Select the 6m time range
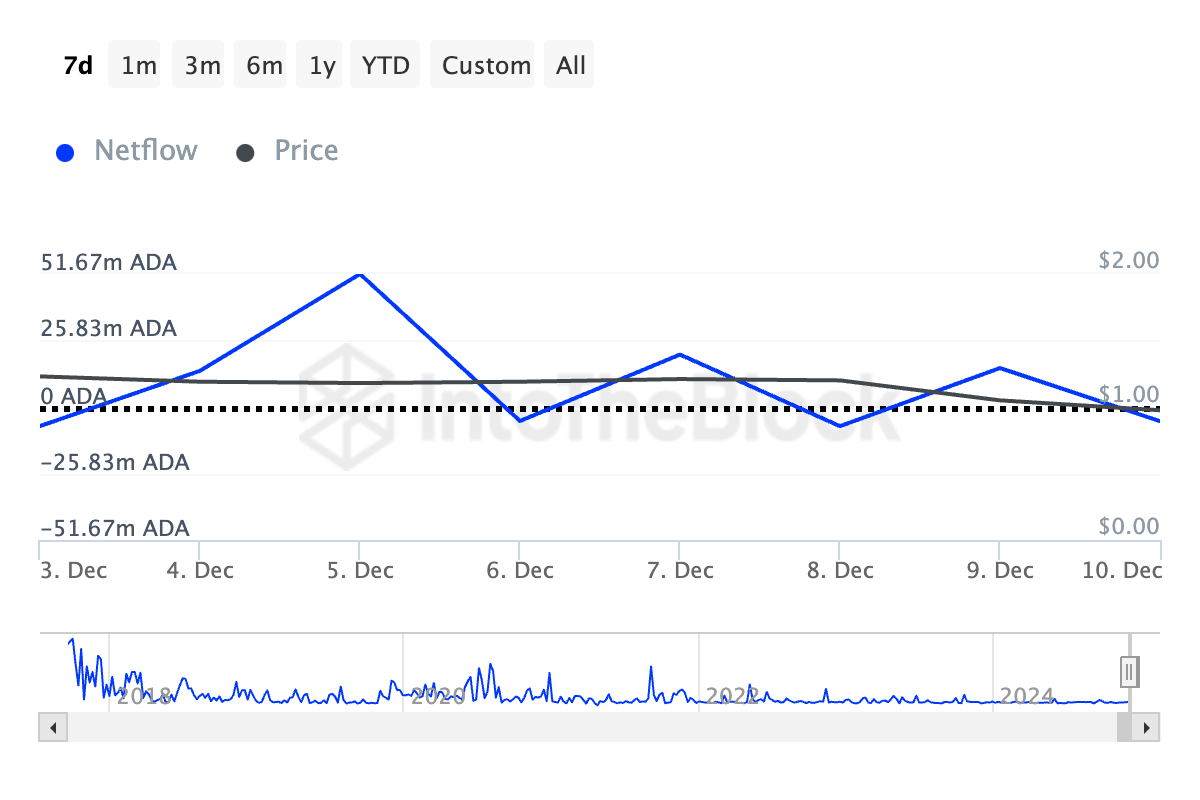The height and width of the screenshot is (800, 1200). point(264,66)
